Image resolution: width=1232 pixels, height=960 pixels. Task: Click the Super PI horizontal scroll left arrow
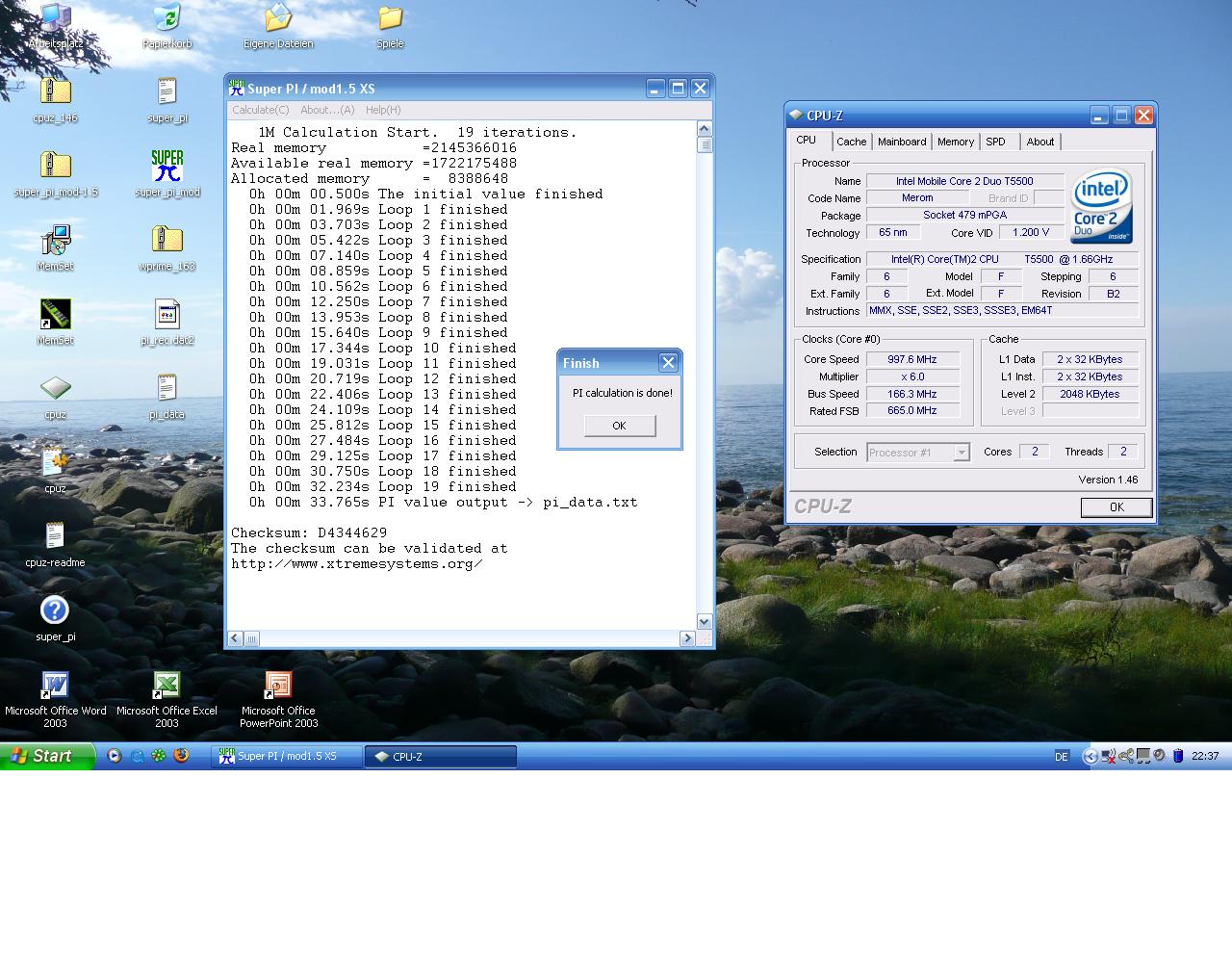click(235, 638)
